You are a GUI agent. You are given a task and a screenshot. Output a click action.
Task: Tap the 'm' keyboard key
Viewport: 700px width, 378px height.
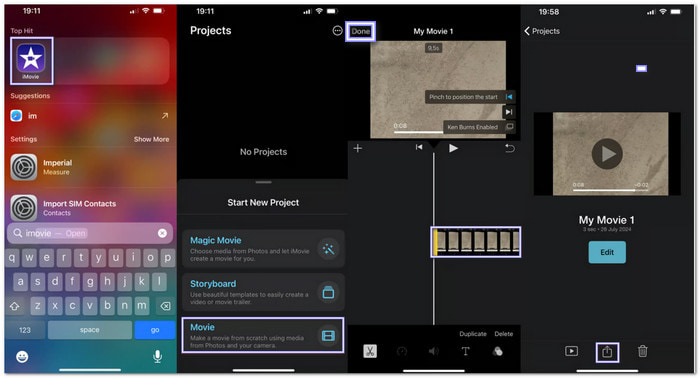coord(142,306)
